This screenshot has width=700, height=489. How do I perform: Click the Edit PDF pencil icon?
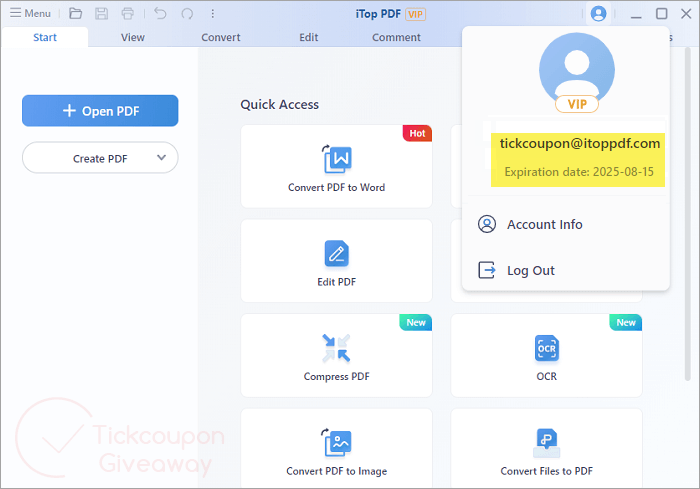337,253
